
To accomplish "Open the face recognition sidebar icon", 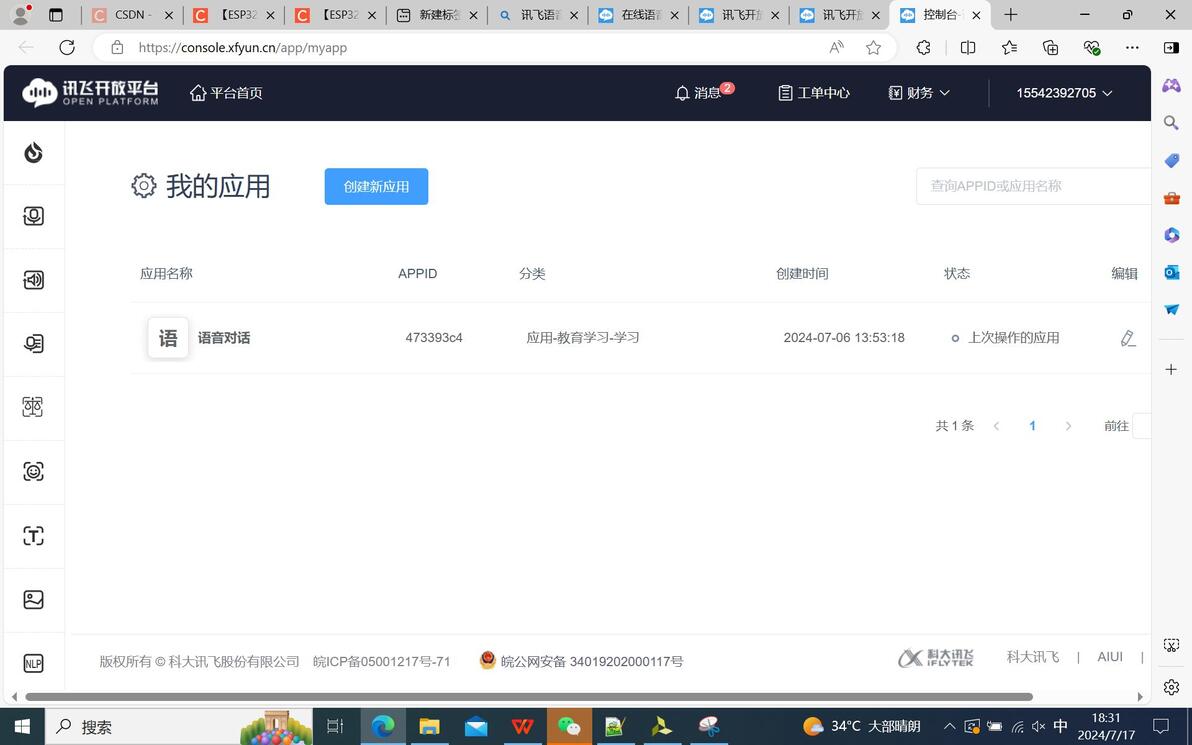I will pos(33,471).
